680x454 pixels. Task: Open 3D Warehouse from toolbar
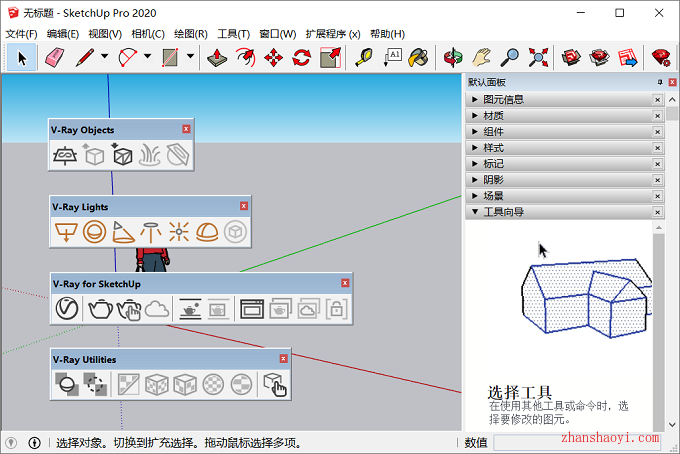(571, 57)
